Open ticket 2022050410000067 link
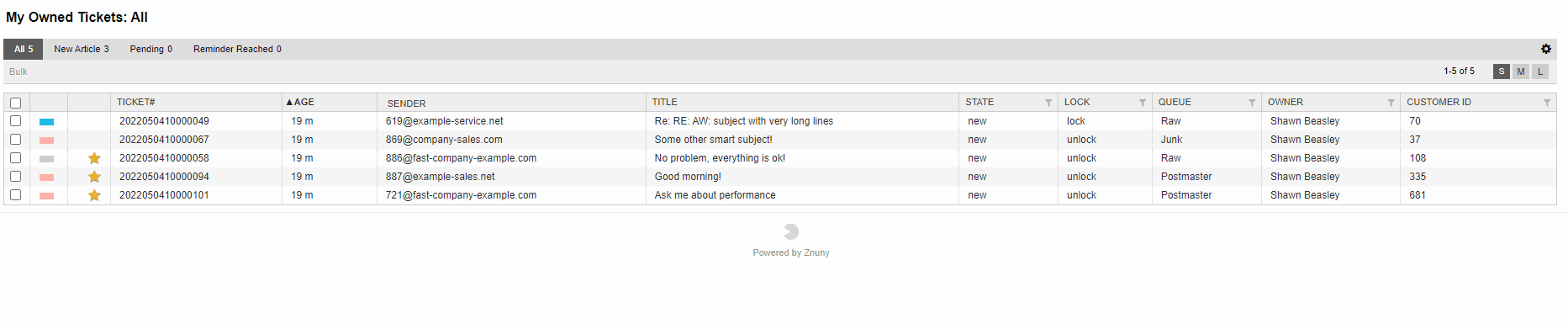 pyautogui.click(x=164, y=140)
